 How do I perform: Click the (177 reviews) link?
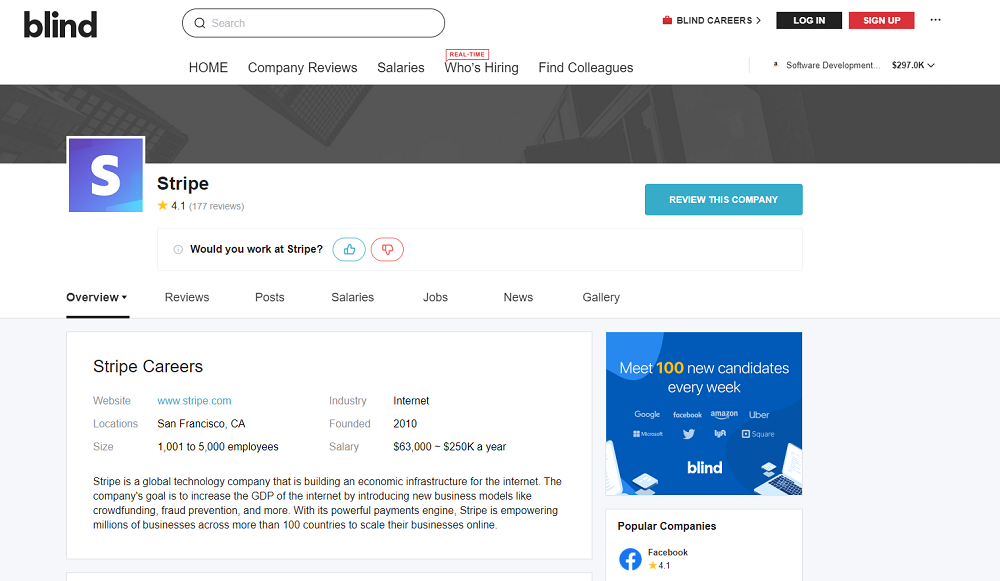point(217,206)
